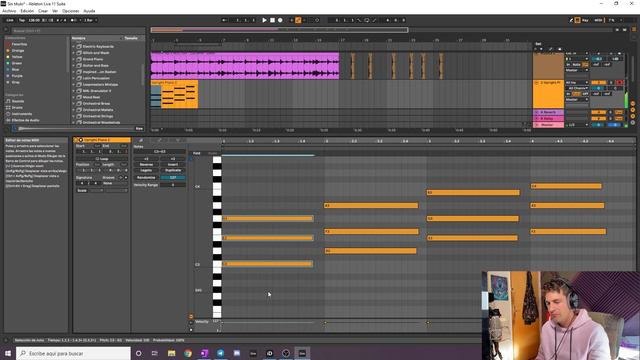Open the Opciones menu
Image resolution: width=640 pixels, height=360 pixels.
pyautogui.click(x=71, y=11)
